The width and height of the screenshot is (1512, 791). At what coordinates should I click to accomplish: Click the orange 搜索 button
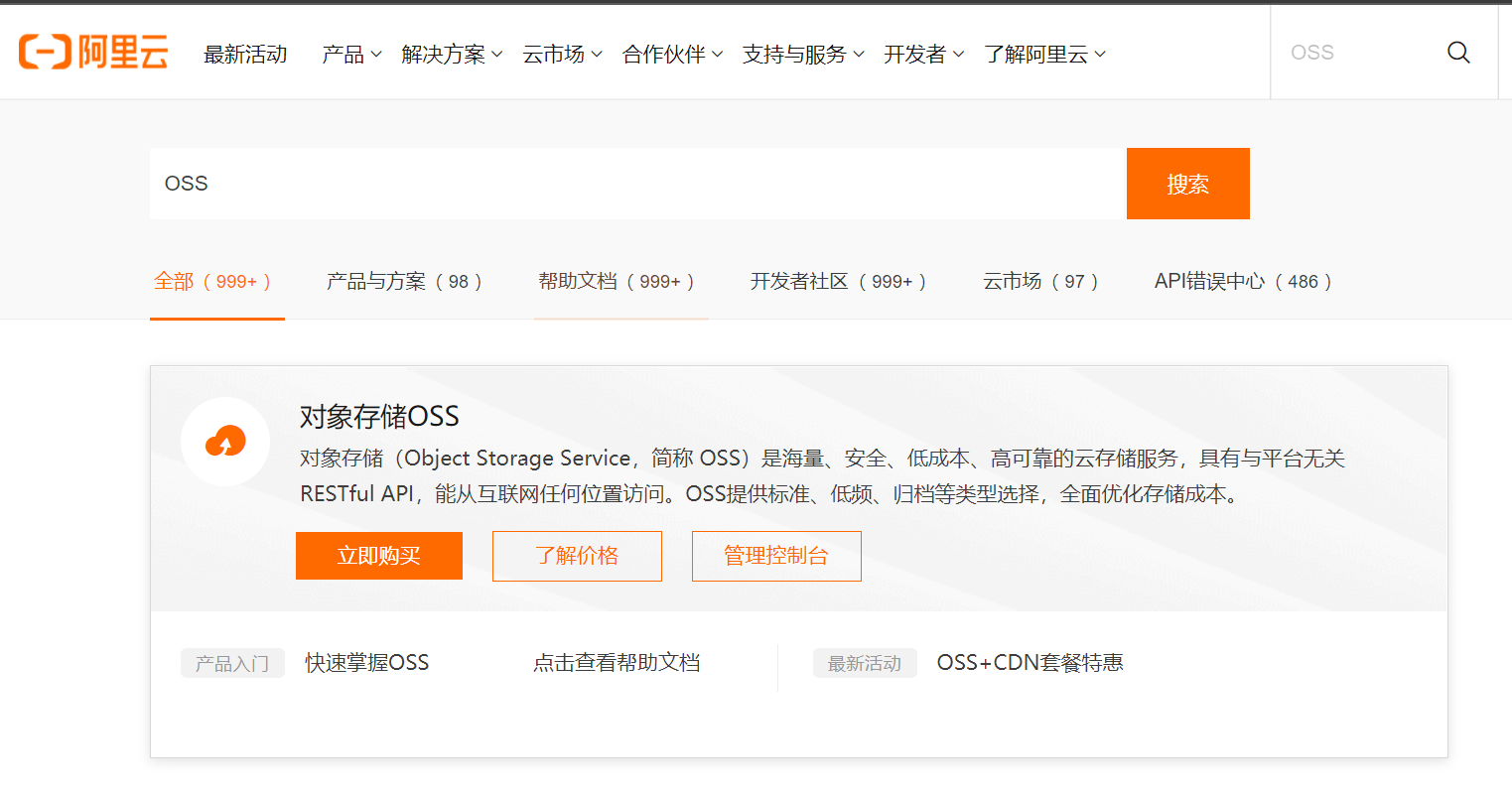pyautogui.click(x=1188, y=184)
